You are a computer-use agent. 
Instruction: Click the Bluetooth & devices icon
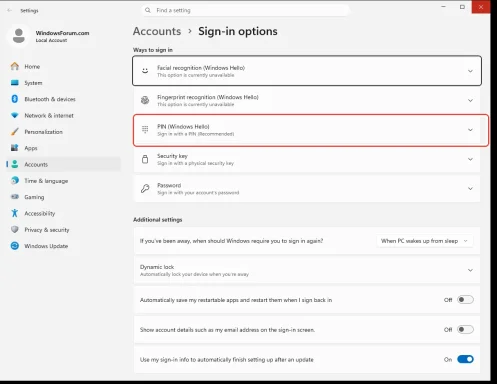[15, 99]
